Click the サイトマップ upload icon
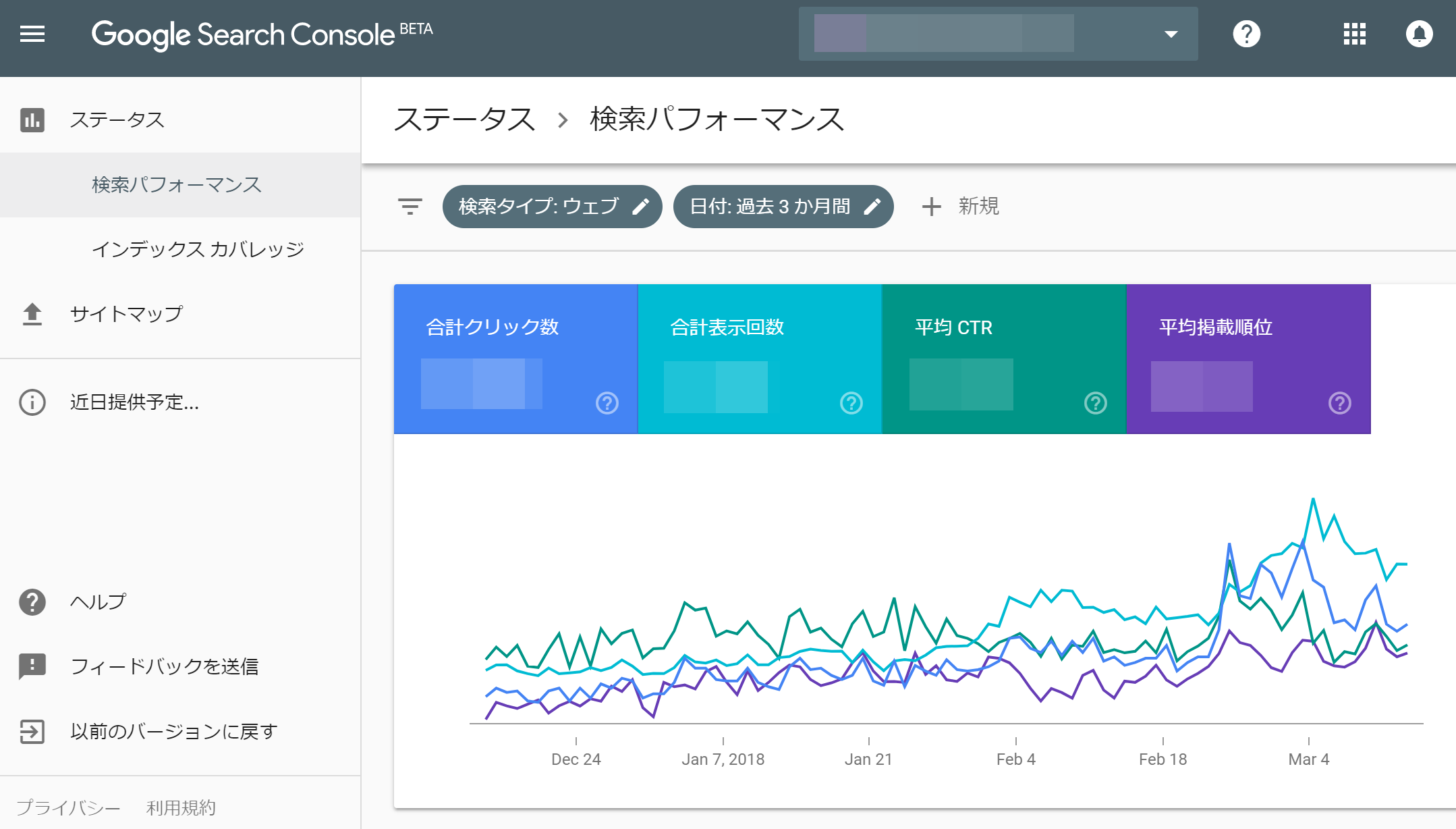The height and width of the screenshot is (829, 1456). click(32, 315)
